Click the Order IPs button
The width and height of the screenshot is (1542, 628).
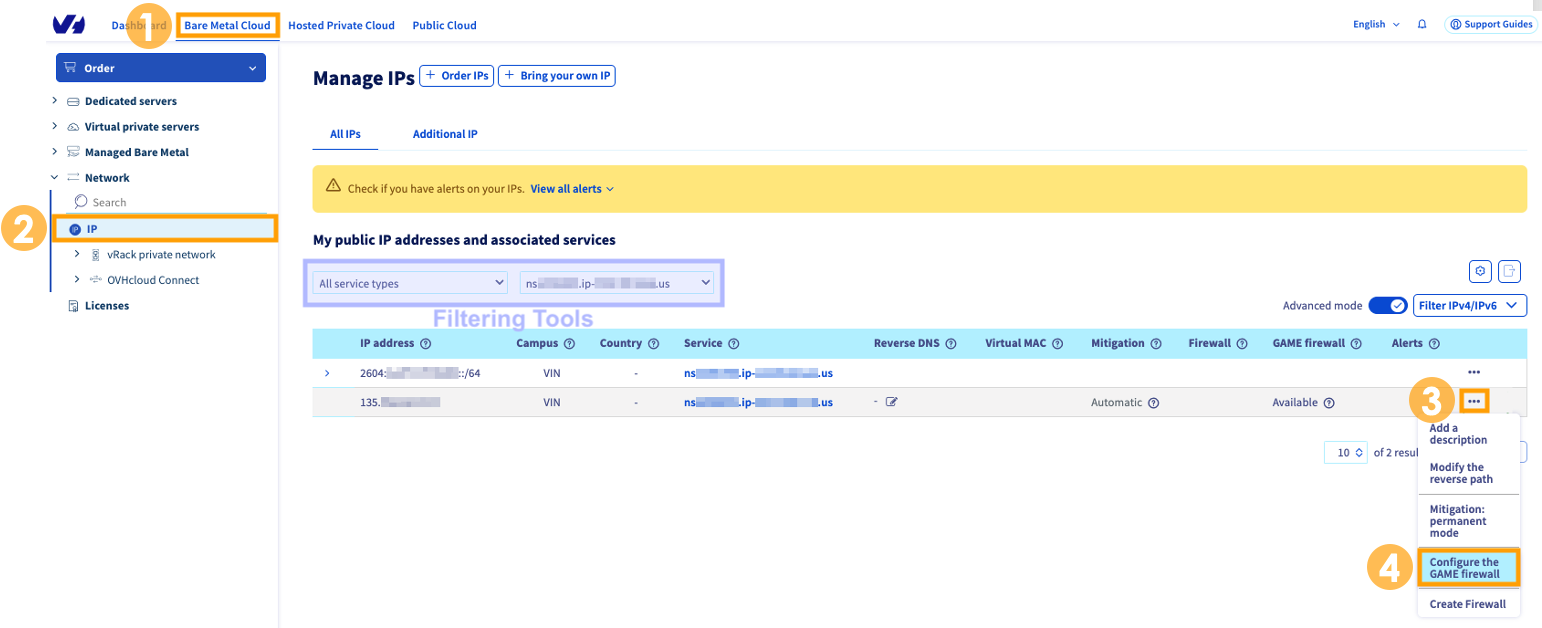pyautogui.click(x=456, y=76)
